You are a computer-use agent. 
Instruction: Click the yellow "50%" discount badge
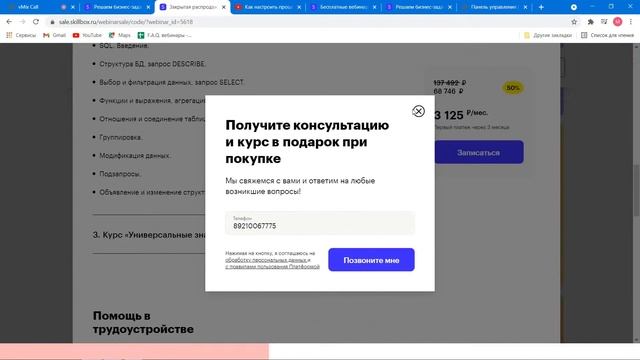tap(512, 88)
